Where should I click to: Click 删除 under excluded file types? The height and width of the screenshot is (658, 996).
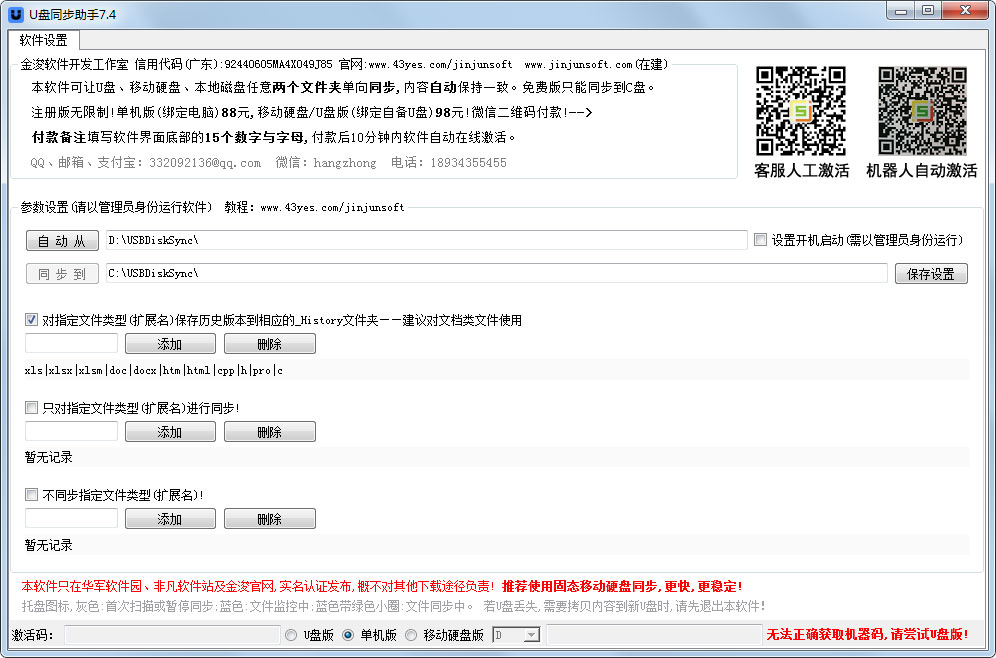(269, 519)
